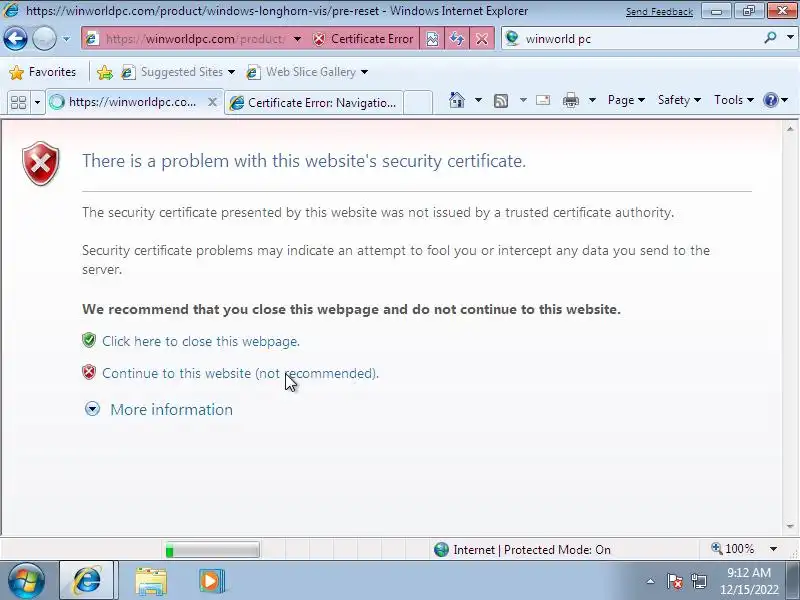Go to the Home page icon

click(457, 100)
